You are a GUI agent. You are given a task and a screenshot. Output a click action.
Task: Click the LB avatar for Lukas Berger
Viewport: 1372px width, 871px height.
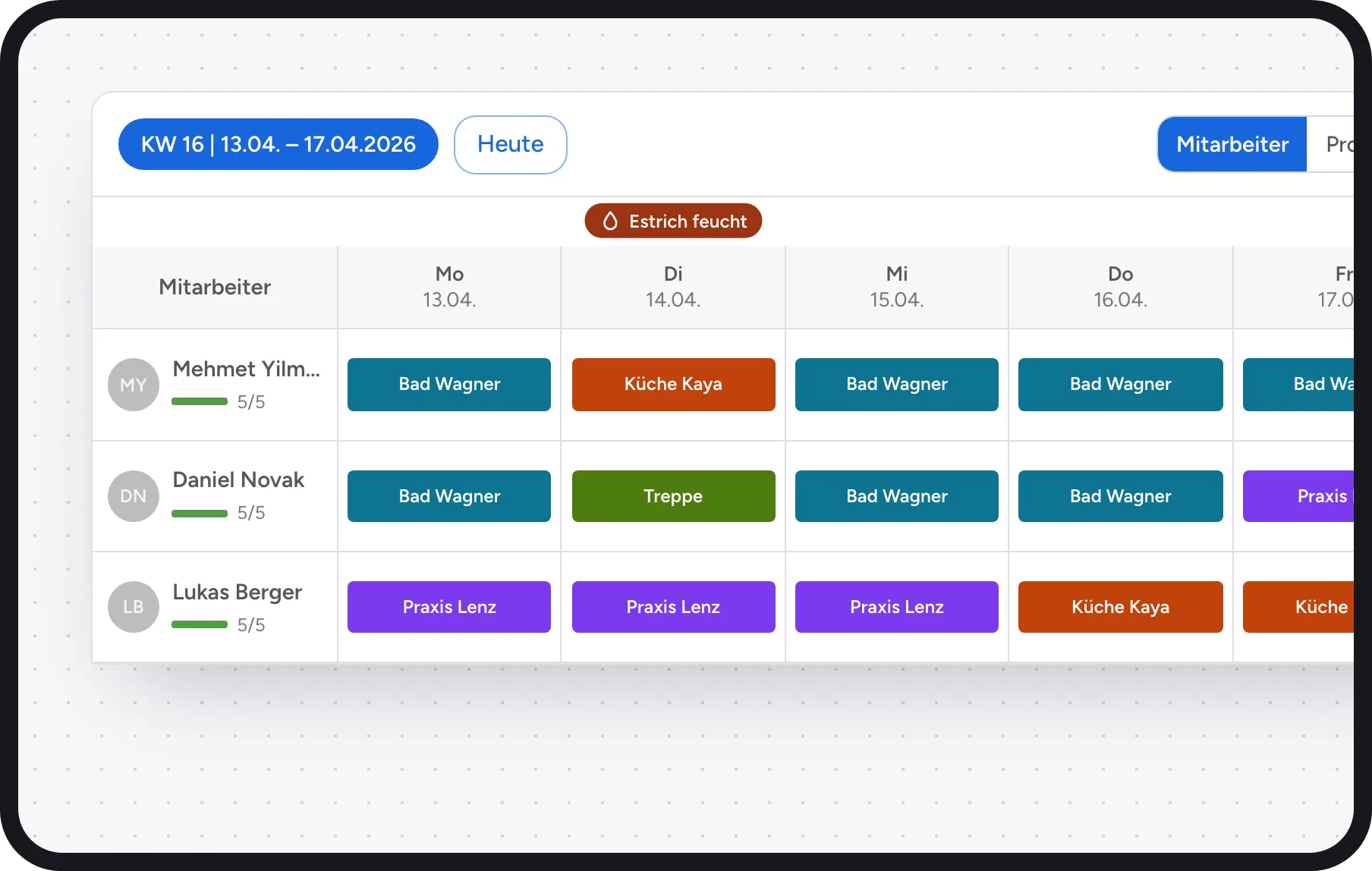134,607
